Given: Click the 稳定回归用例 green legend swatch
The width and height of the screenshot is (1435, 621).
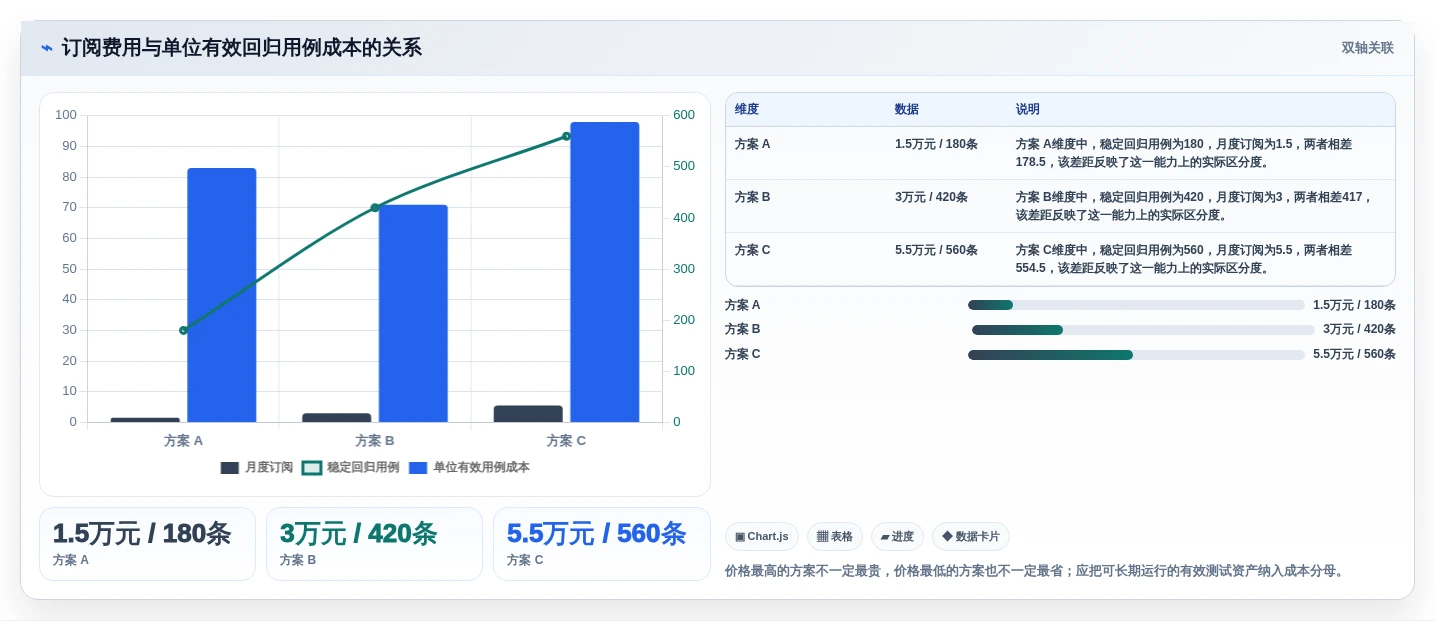Looking at the screenshot, I should [312, 467].
